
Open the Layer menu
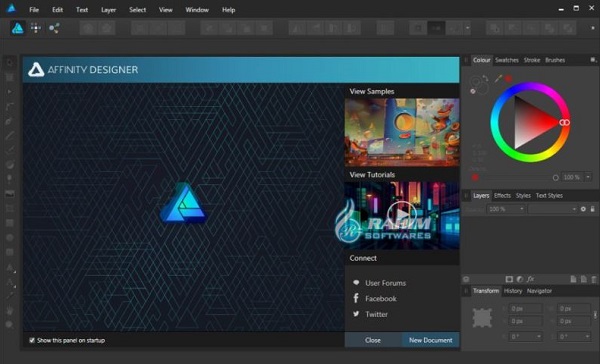point(108,10)
